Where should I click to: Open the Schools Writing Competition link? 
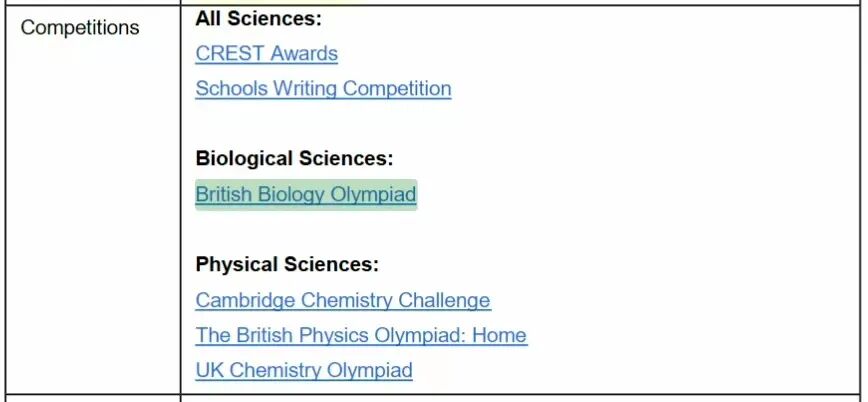pyautogui.click(x=323, y=89)
